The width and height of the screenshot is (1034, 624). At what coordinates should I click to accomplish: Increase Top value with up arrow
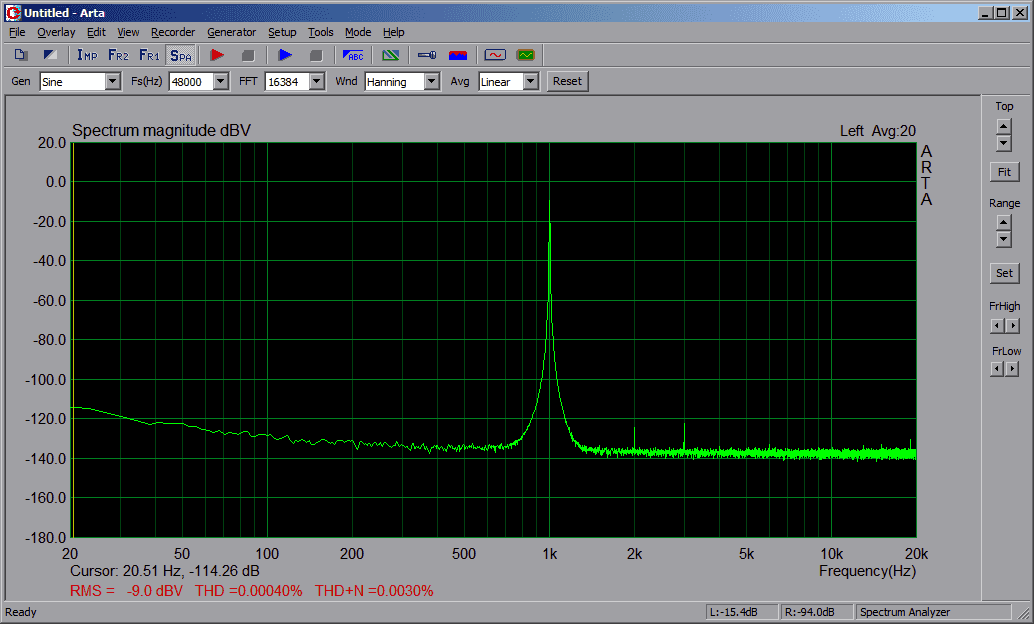(x=1004, y=126)
